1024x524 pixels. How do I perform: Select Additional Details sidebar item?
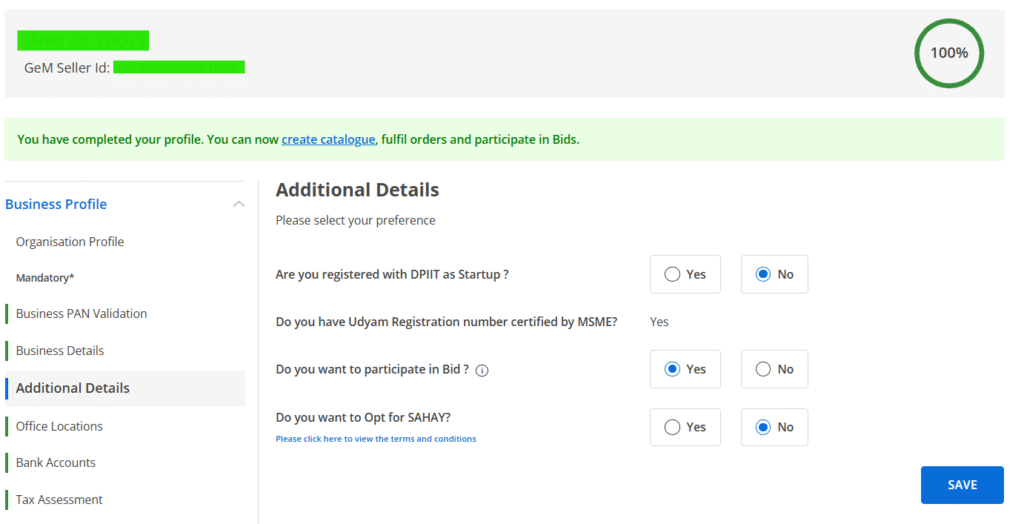click(73, 388)
